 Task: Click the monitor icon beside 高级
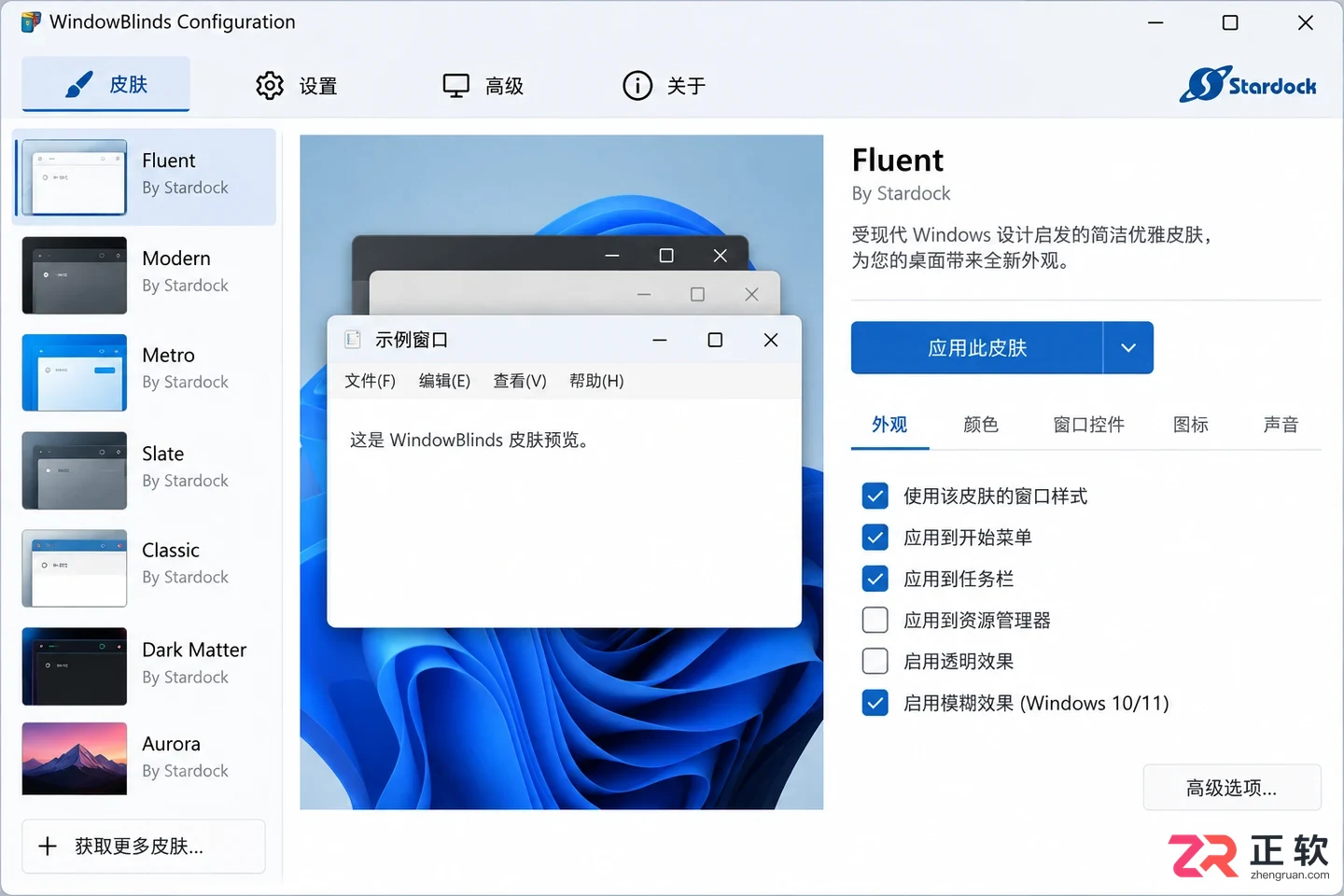coord(456,86)
